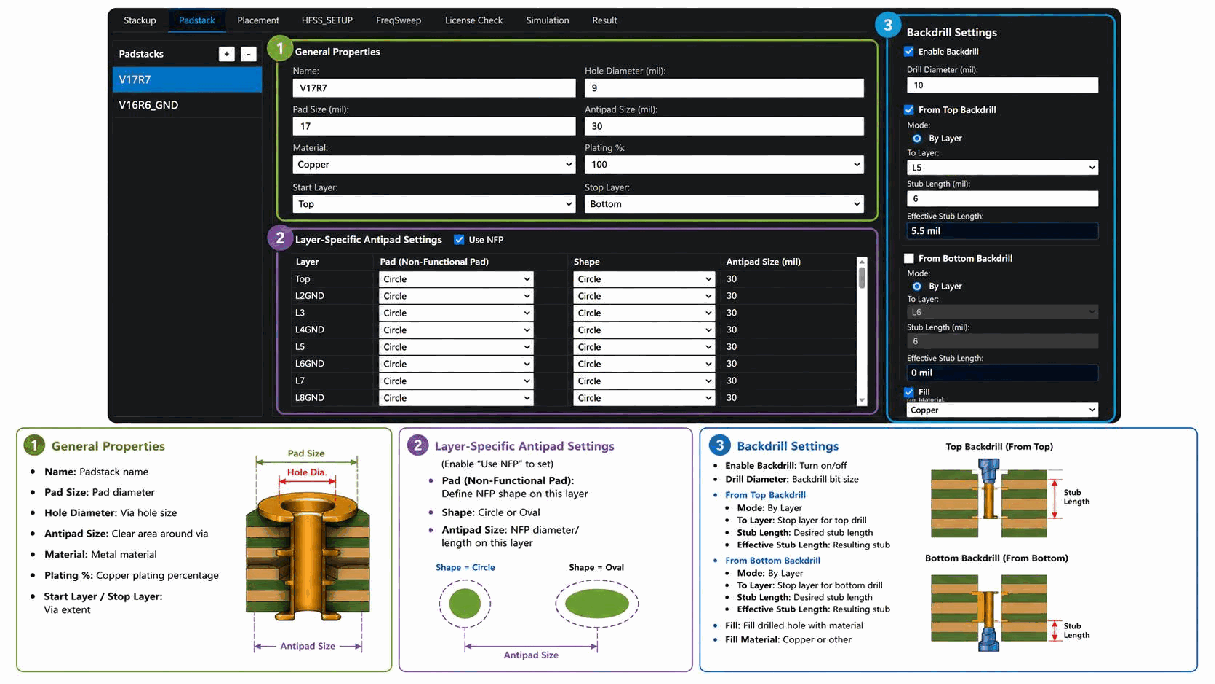Click the Pad Size input field

[434, 126]
